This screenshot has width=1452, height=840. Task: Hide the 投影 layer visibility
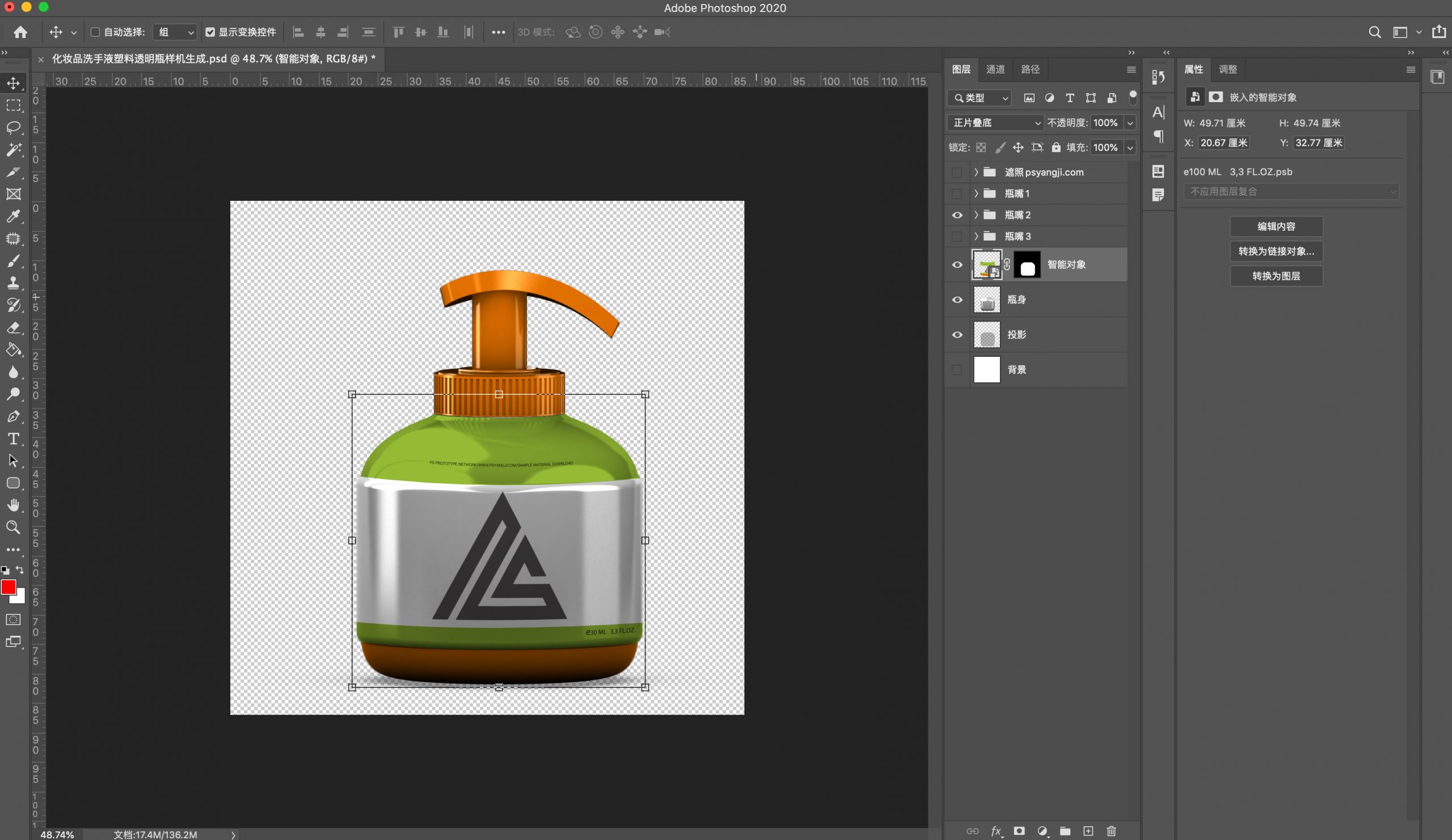click(957, 335)
